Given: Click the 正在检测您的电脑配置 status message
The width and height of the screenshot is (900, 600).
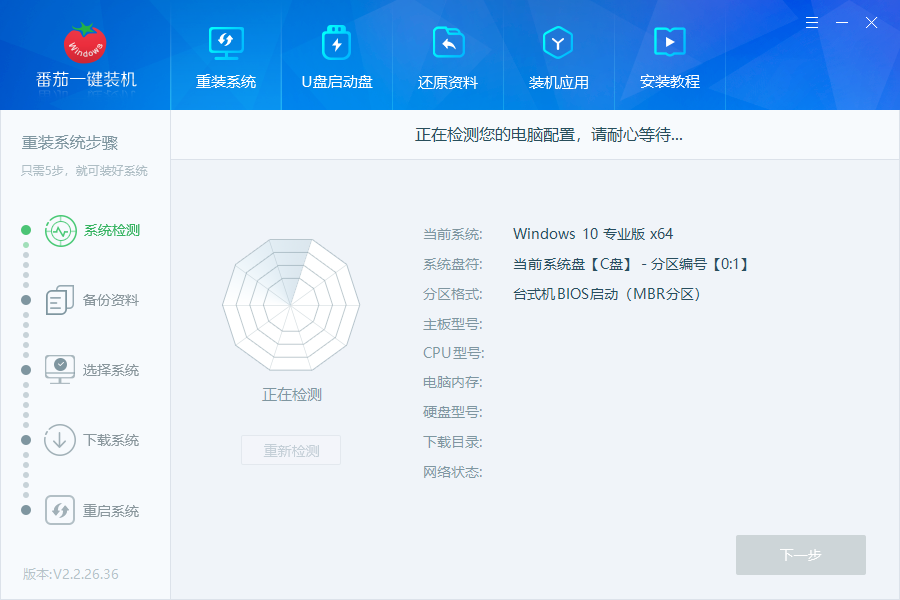Looking at the screenshot, I should (549, 135).
